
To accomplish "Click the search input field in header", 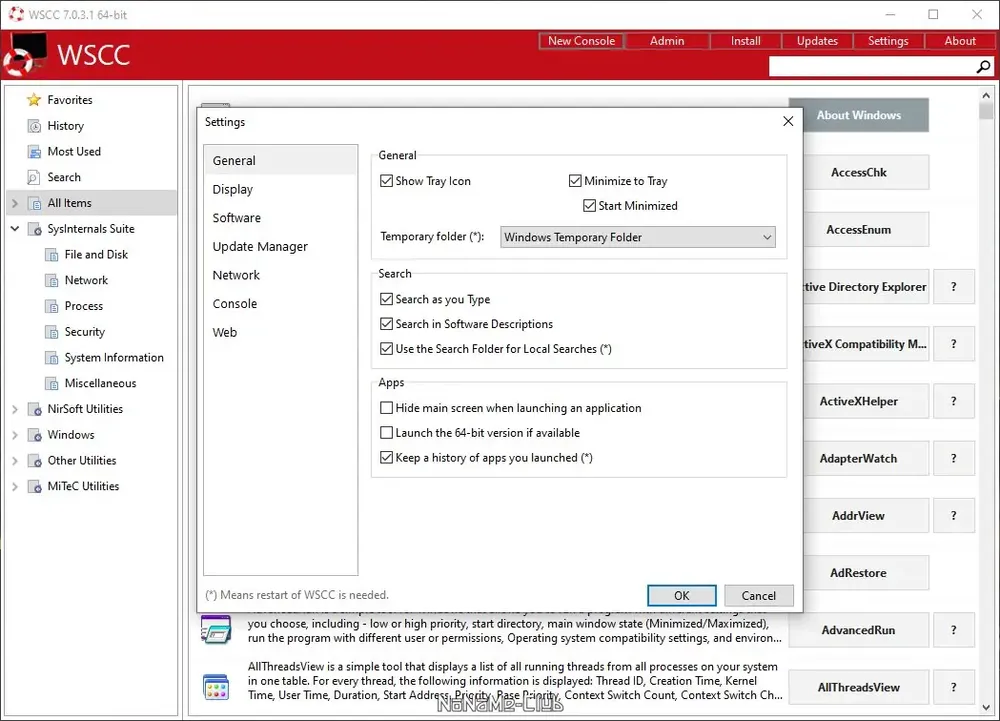I will [872, 66].
